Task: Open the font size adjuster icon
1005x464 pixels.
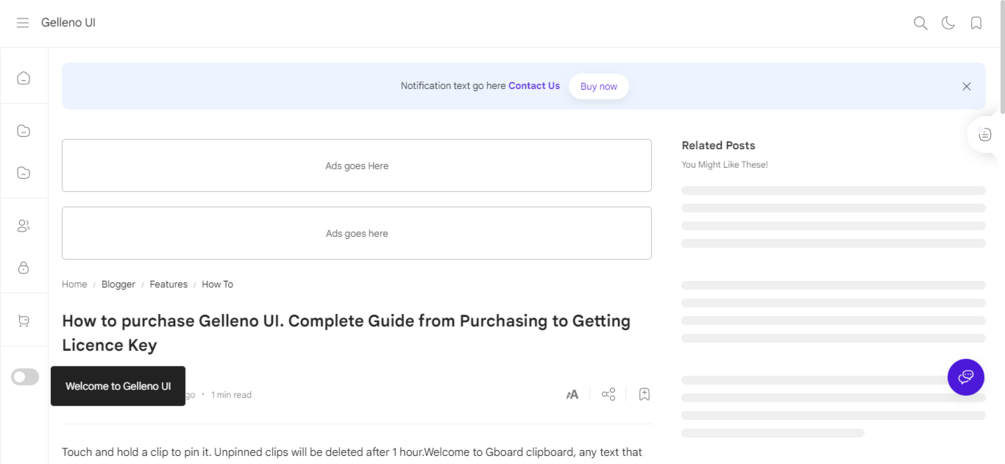Action: [572, 395]
